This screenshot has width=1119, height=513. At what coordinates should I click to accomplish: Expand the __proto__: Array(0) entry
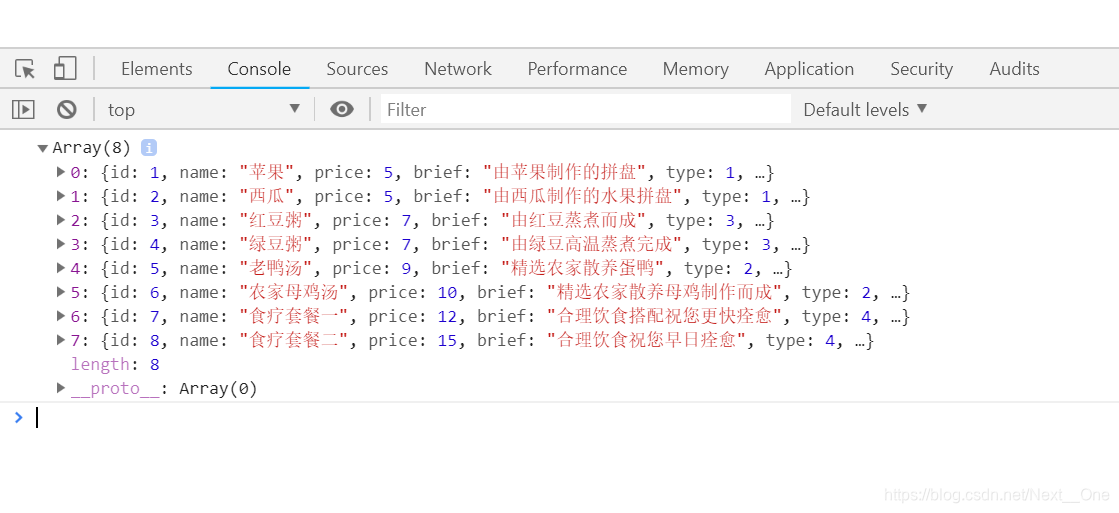pyautogui.click(x=61, y=388)
